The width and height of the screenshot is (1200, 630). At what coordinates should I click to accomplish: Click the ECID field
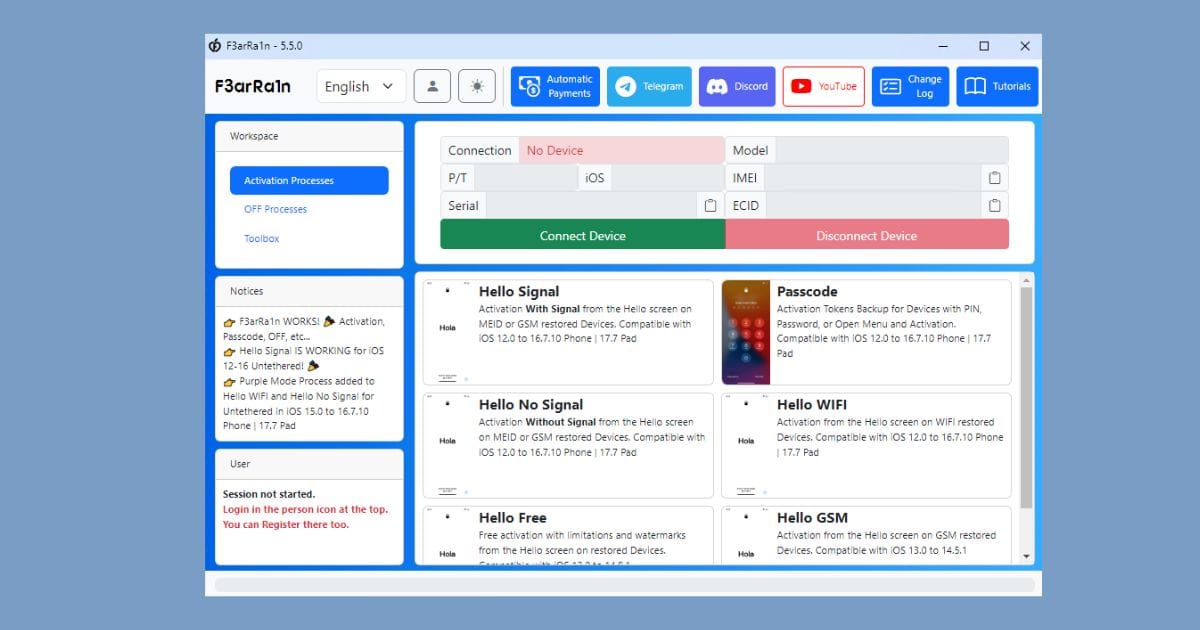(874, 206)
